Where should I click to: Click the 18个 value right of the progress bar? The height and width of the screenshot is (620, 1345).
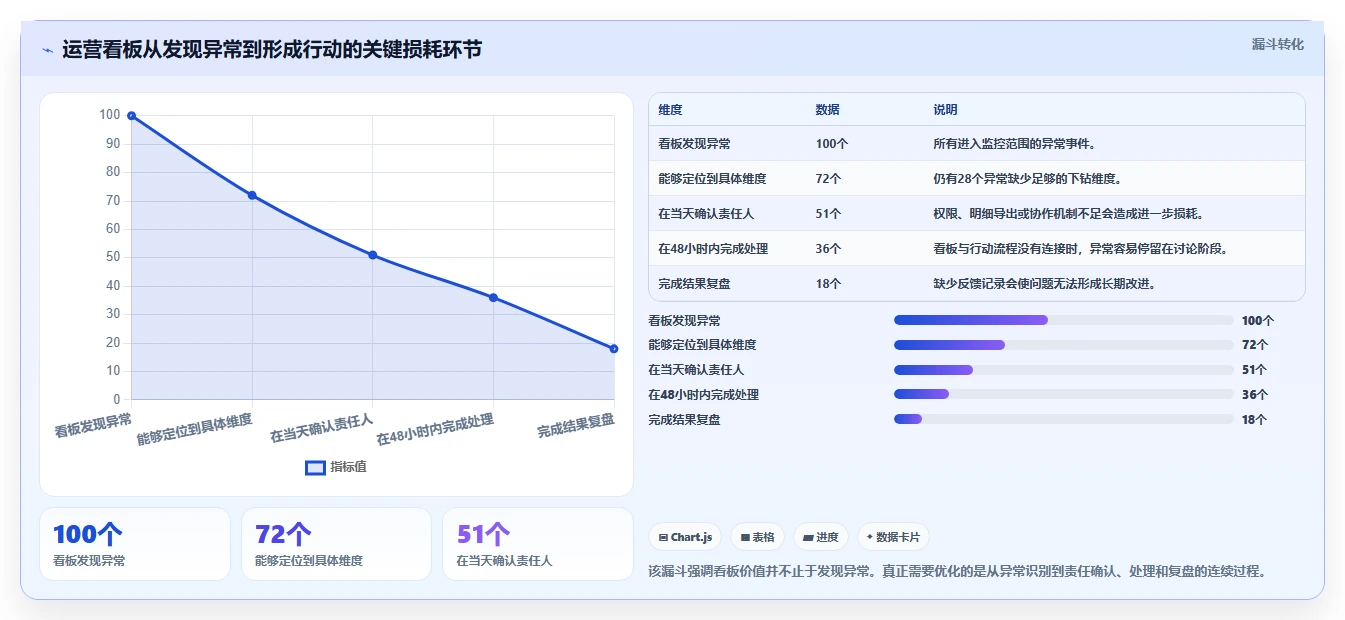[1254, 420]
